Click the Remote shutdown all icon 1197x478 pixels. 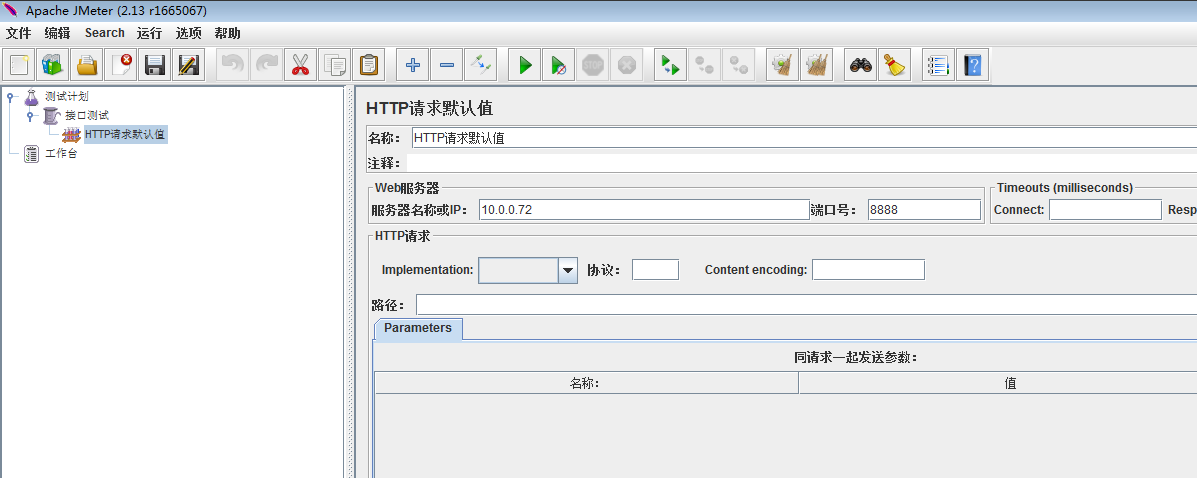738,65
